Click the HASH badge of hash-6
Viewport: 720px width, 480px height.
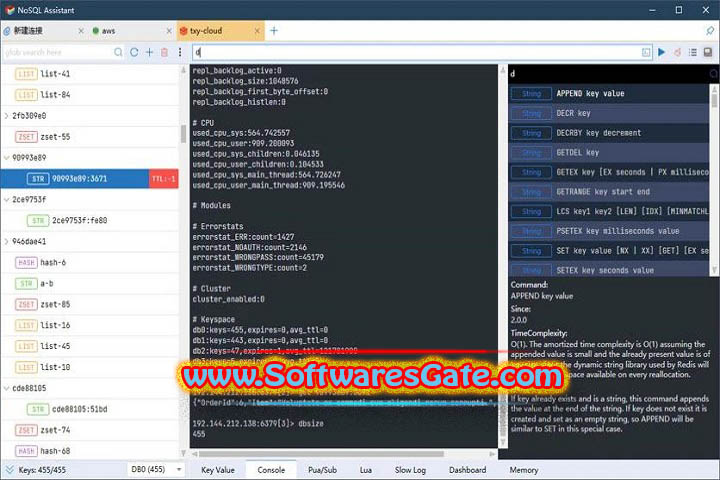tap(26, 262)
